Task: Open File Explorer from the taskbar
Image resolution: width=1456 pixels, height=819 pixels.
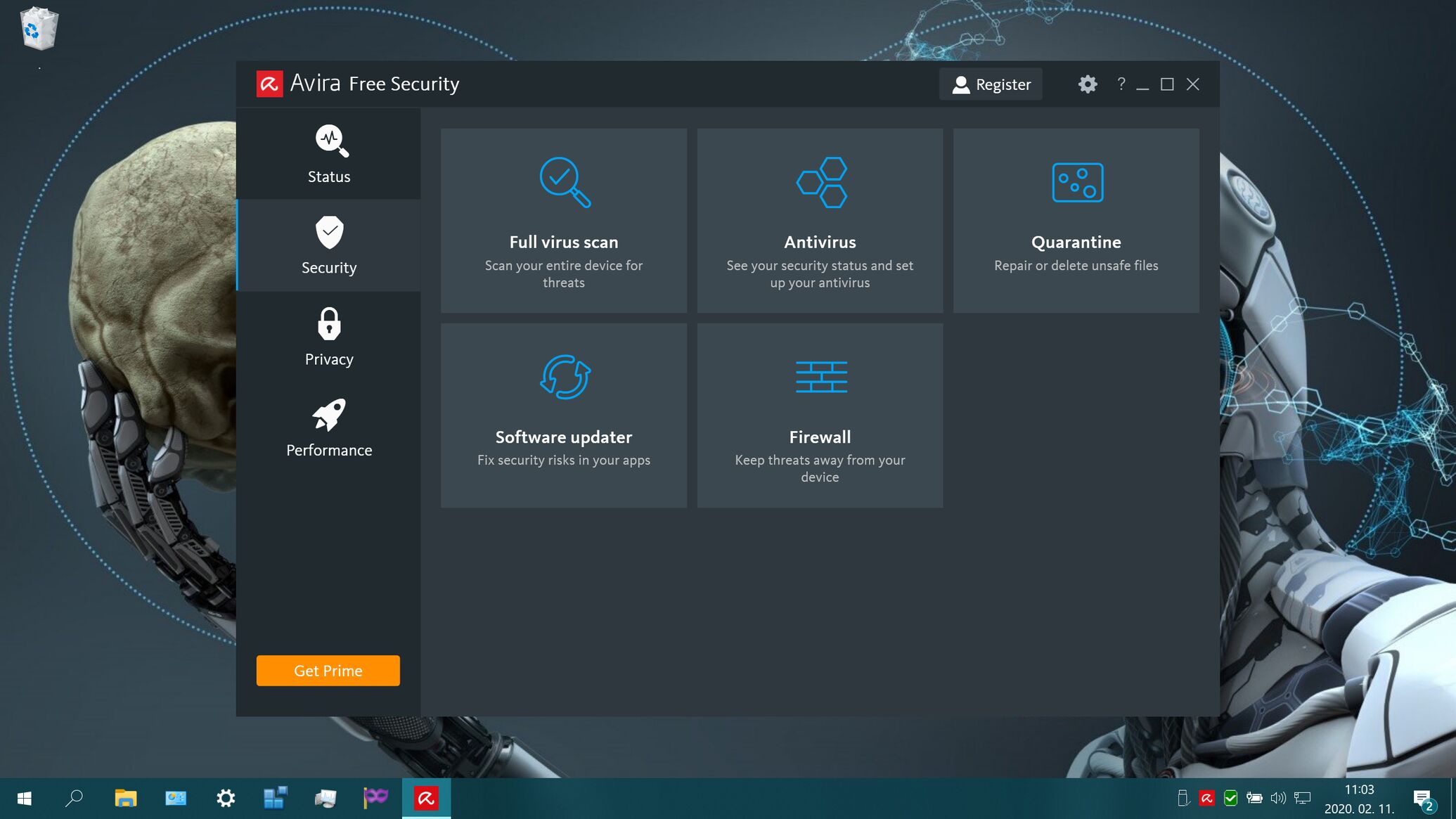Action: [125, 799]
